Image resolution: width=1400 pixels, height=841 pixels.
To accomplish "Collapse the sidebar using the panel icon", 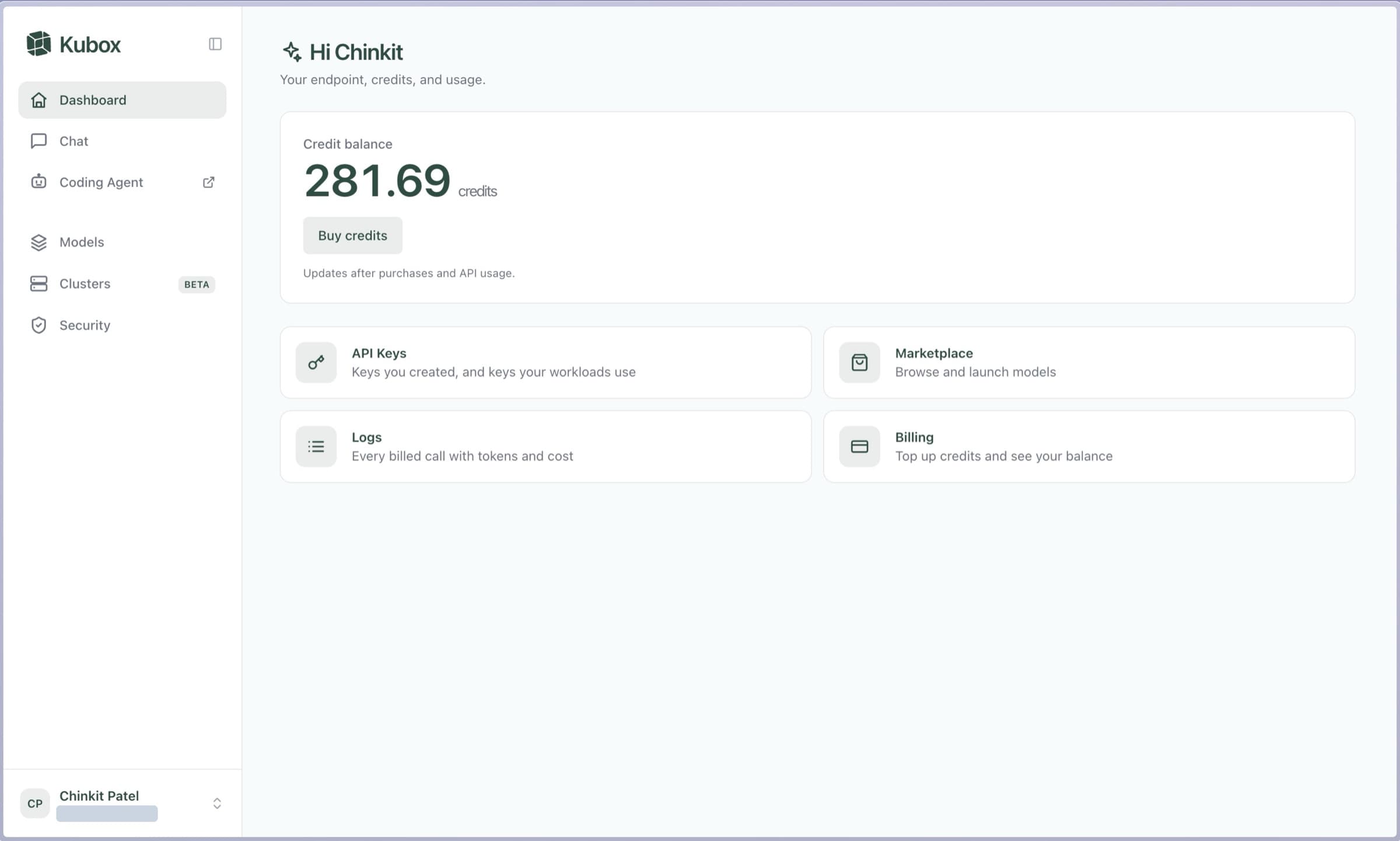I will click(x=215, y=44).
